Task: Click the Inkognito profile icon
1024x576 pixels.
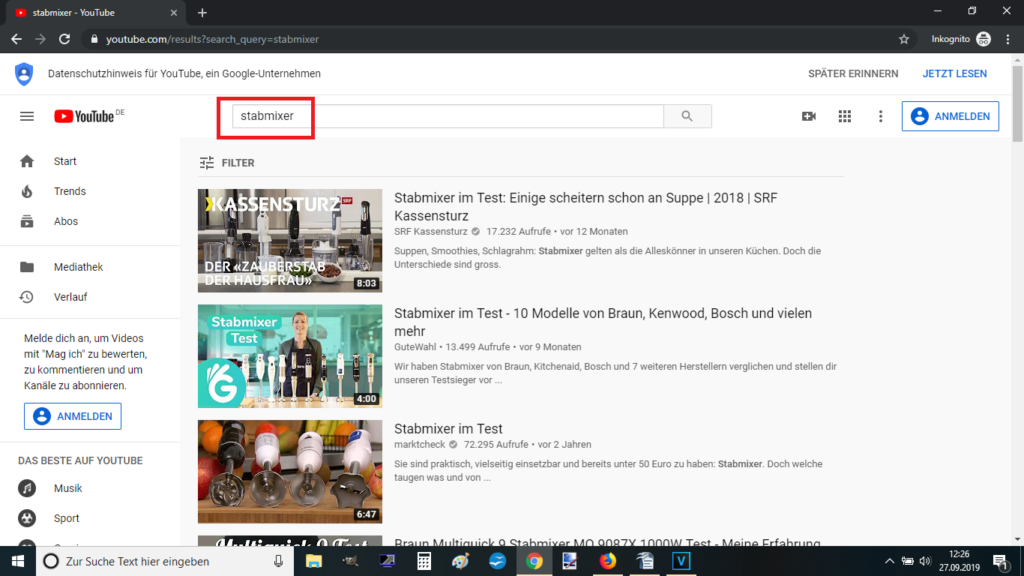Action: click(x=984, y=39)
